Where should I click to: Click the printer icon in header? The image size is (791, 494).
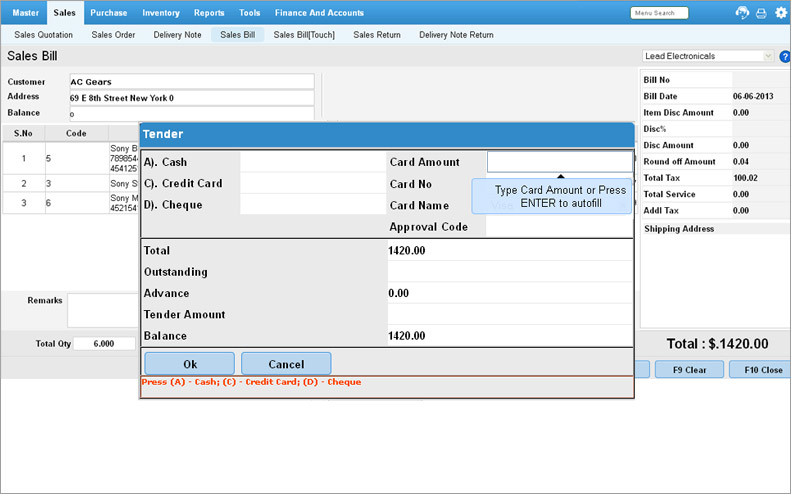click(761, 13)
